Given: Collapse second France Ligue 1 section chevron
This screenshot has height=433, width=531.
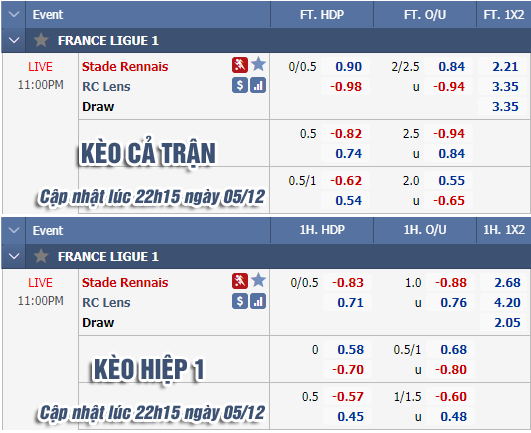Looking at the screenshot, I should (14, 256).
